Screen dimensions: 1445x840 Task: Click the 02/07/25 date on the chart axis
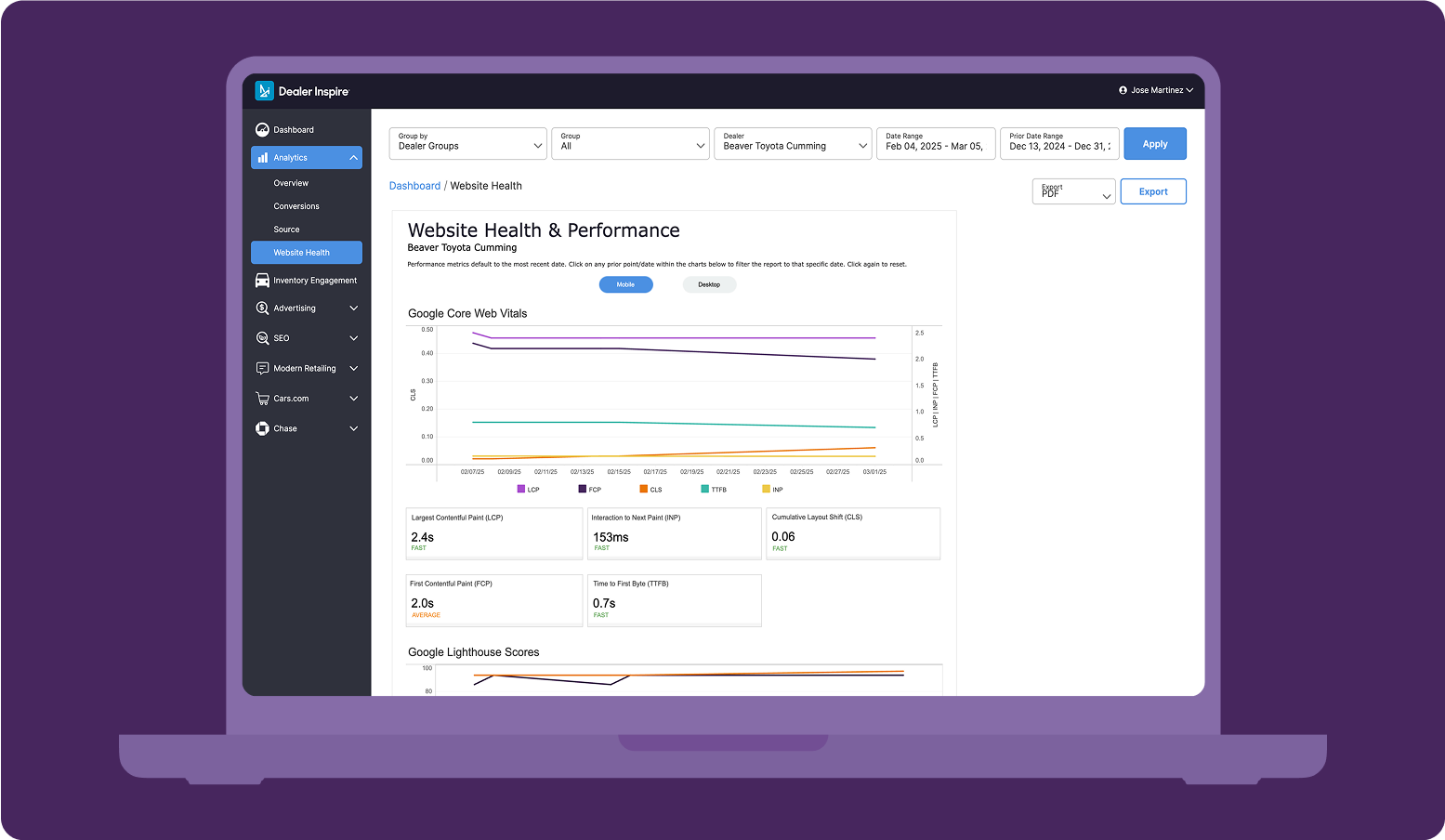(x=472, y=472)
